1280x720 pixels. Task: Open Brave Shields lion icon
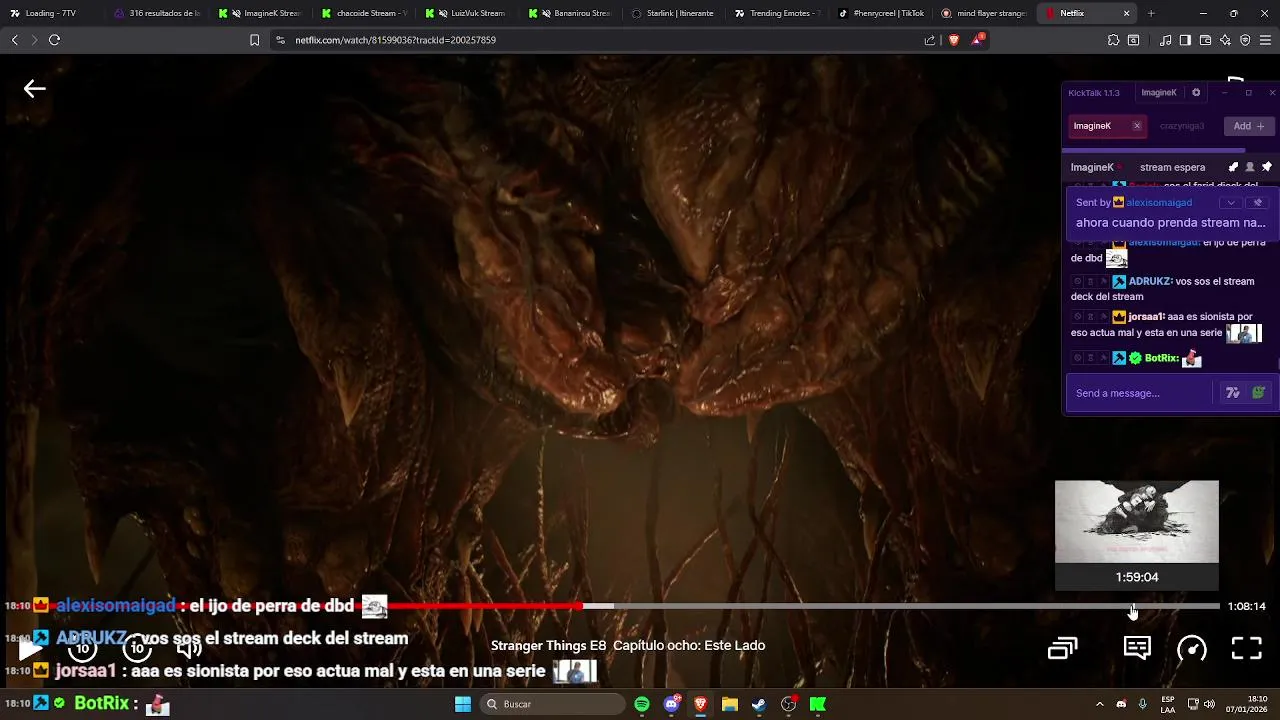(x=953, y=40)
